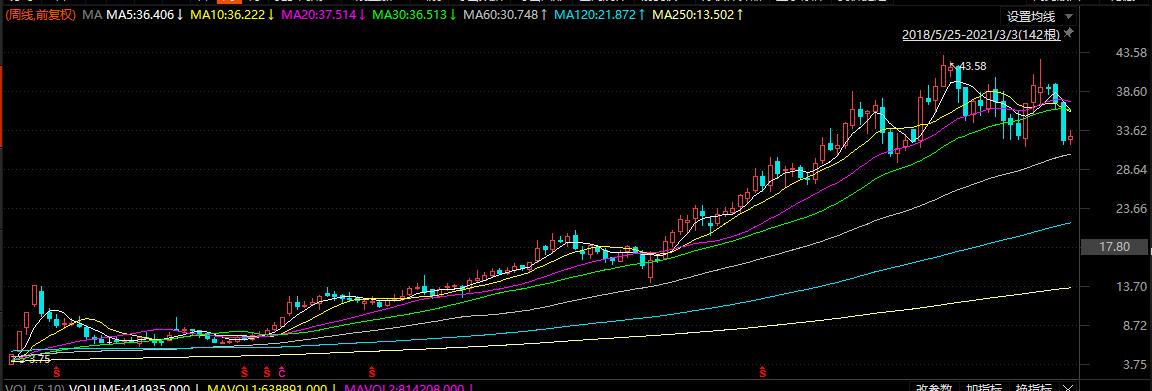Select the green MA30:36.513 value
Viewport: 1152px width, 391px height.
(409, 14)
